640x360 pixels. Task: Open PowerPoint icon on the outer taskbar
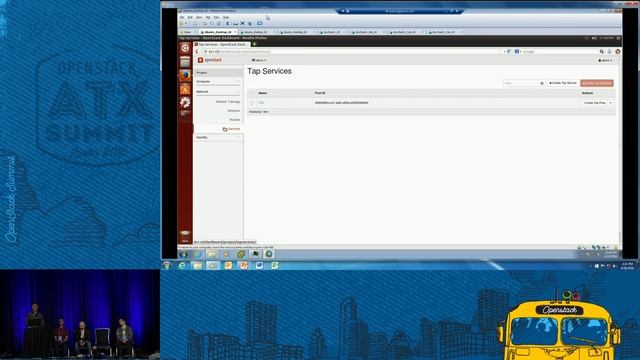coord(244,266)
